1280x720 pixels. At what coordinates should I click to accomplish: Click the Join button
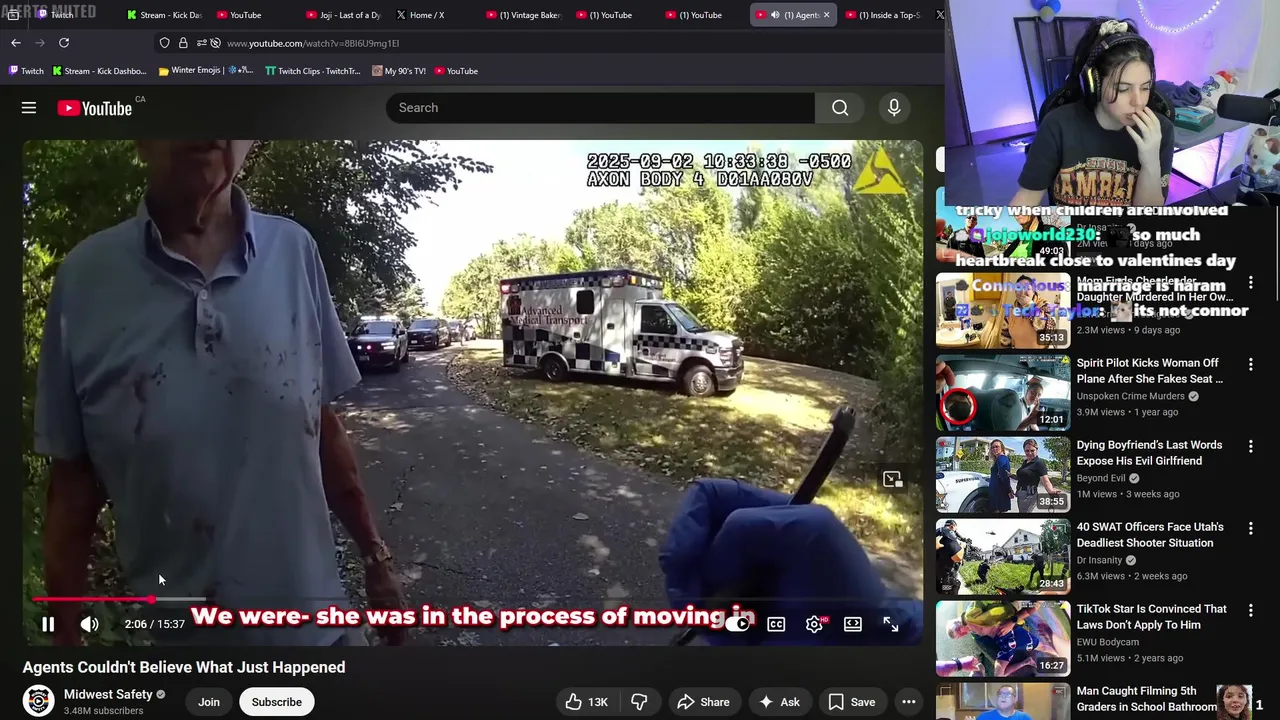pyautogui.click(x=209, y=702)
